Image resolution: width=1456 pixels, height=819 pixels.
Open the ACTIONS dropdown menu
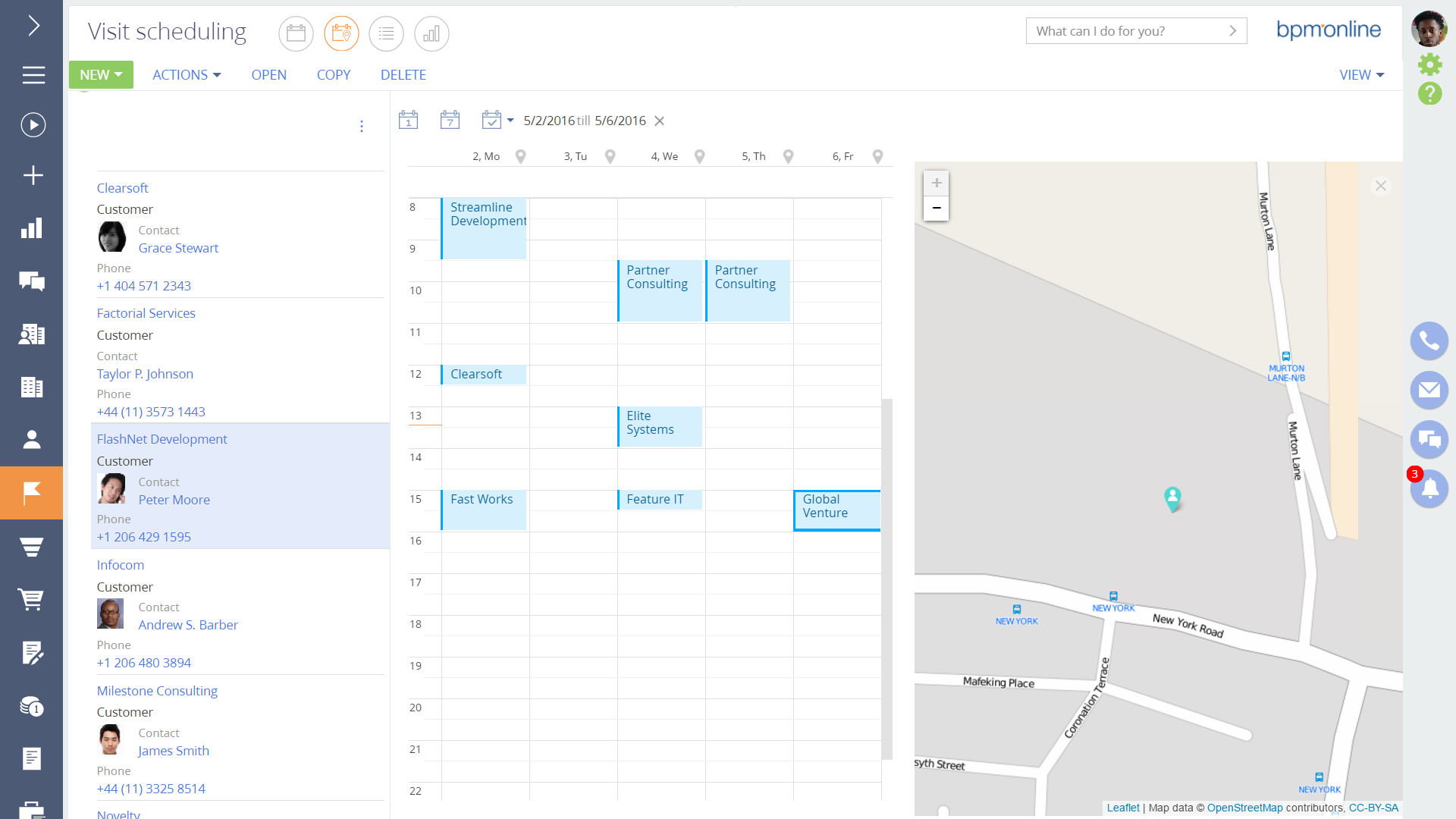click(187, 75)
